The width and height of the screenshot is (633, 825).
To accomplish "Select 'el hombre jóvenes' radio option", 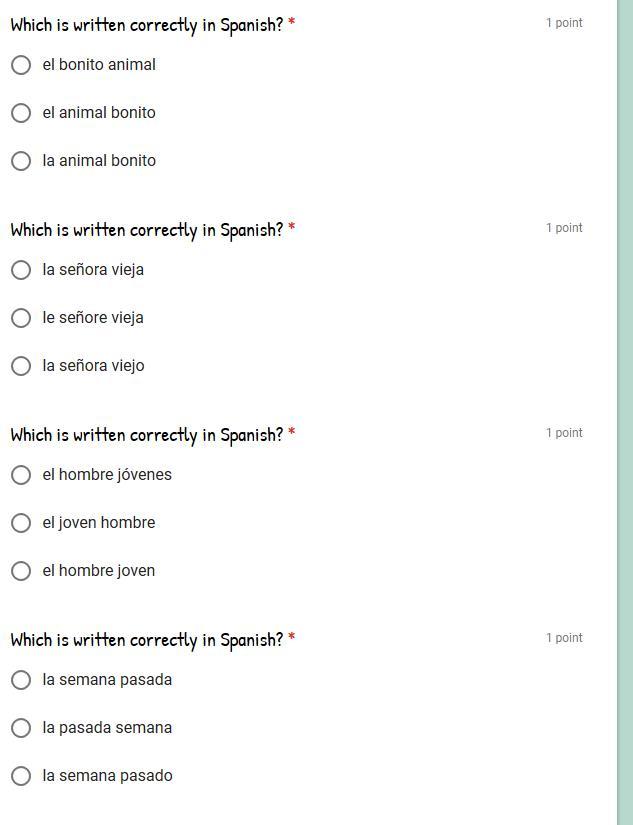I will [21, 475].
